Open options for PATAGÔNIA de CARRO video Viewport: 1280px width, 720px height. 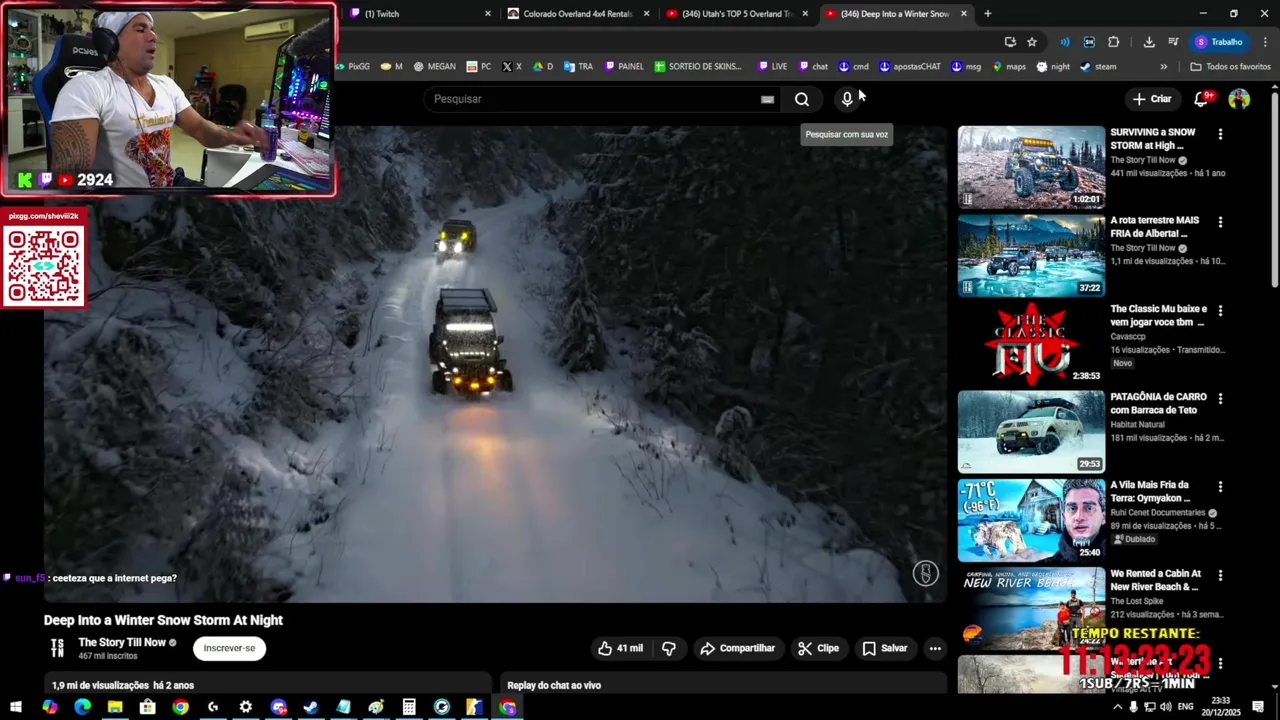point(1220,398)
